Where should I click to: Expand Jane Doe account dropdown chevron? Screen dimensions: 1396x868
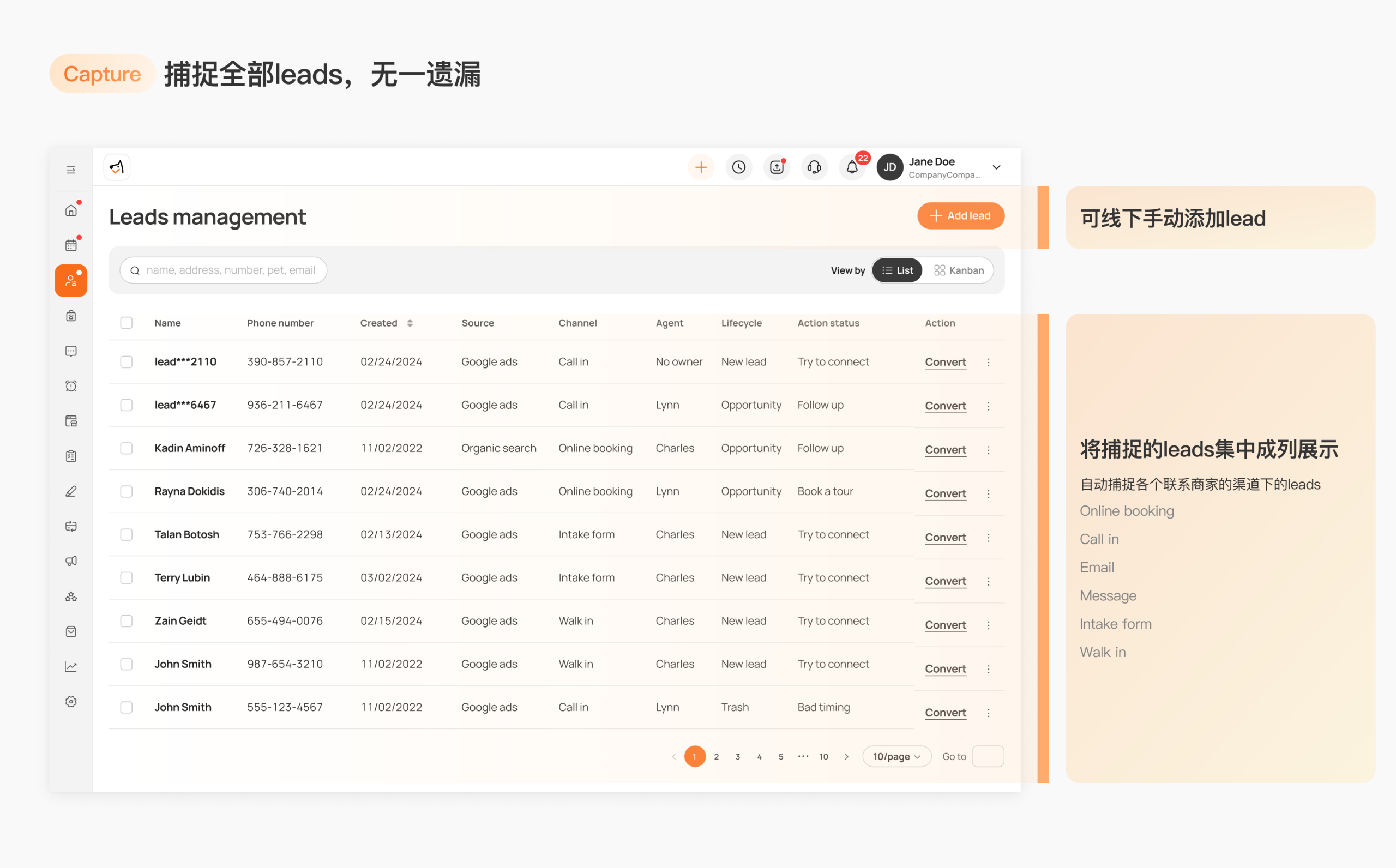tap(996, 167)
